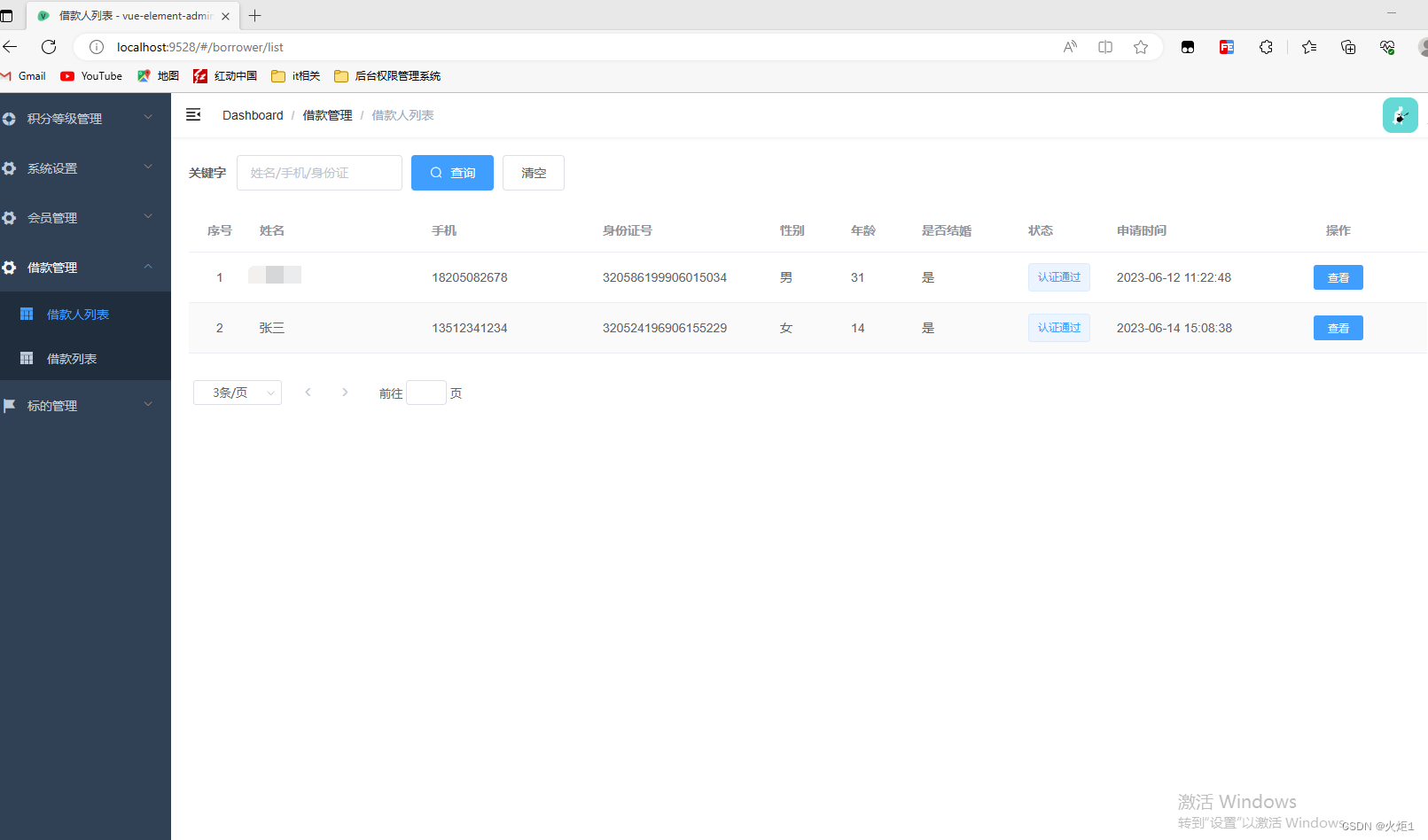Close the 借款人列表 browser tab
The image size is (1428, 840).
pos(225,16)
